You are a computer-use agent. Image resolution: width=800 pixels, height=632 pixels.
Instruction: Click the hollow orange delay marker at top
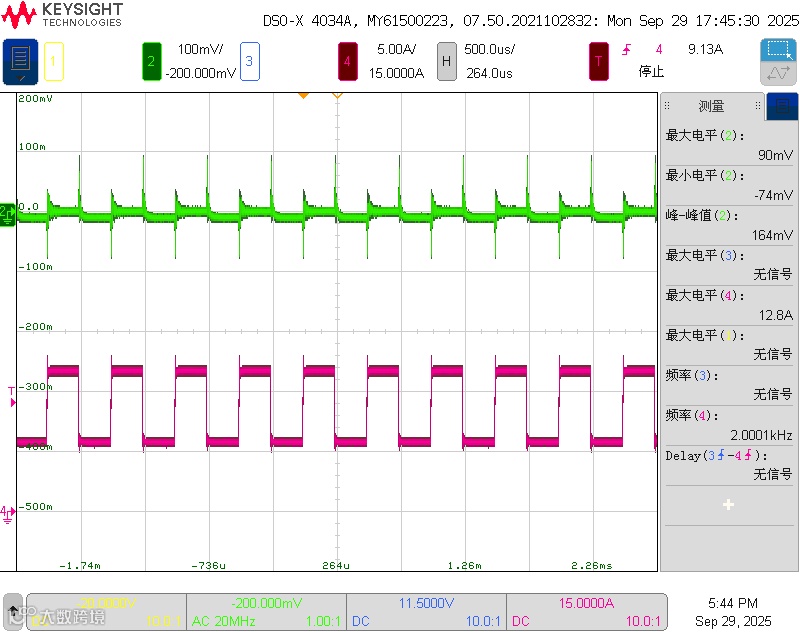337,95
